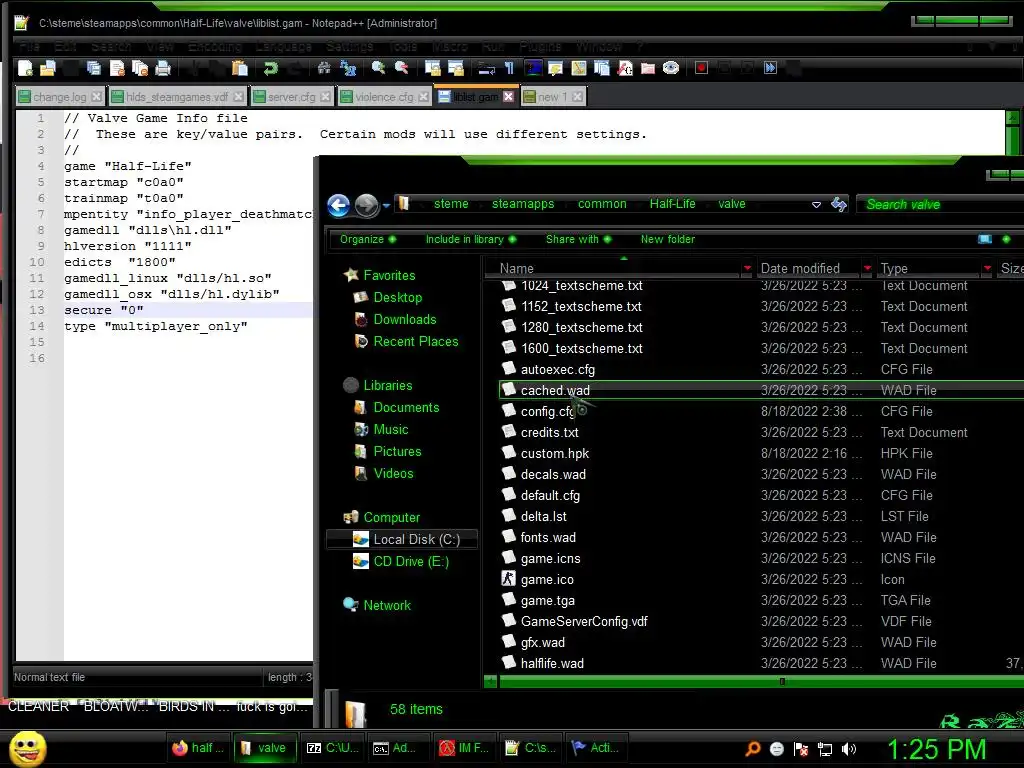Click the Print toolbar icon

tap(163, 68)
